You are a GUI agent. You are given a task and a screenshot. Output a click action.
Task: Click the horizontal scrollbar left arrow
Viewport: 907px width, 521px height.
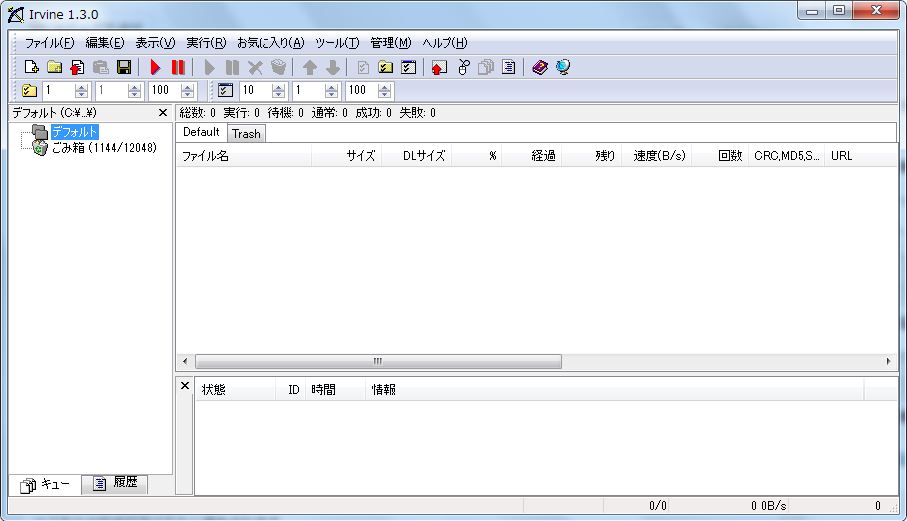pyautogui.click(x=185, y=361)
